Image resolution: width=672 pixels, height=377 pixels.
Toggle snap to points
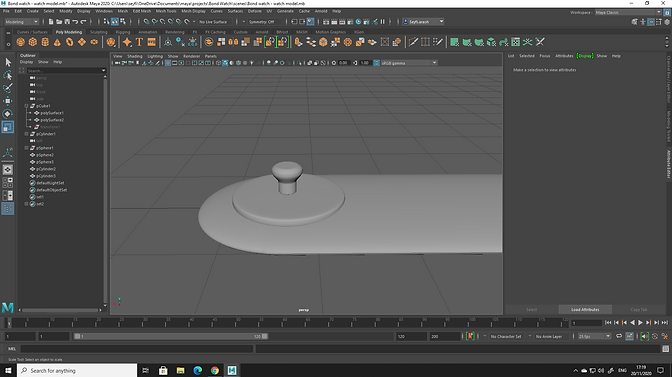point(163,21)
